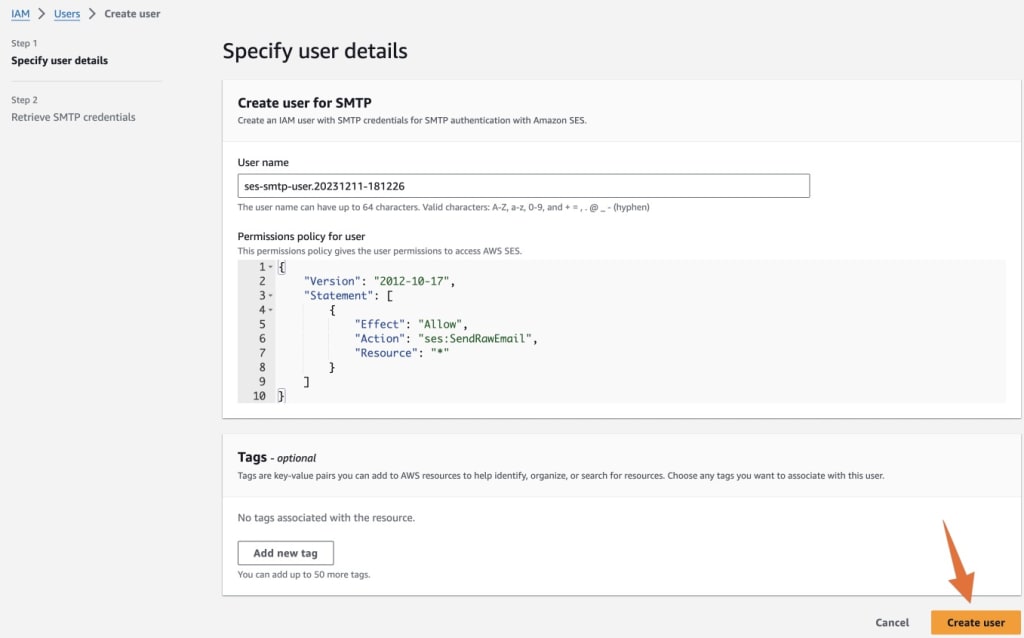Select Step 1 Specify user details
This screenshot has height=638, width=1024.
point(57,60)
